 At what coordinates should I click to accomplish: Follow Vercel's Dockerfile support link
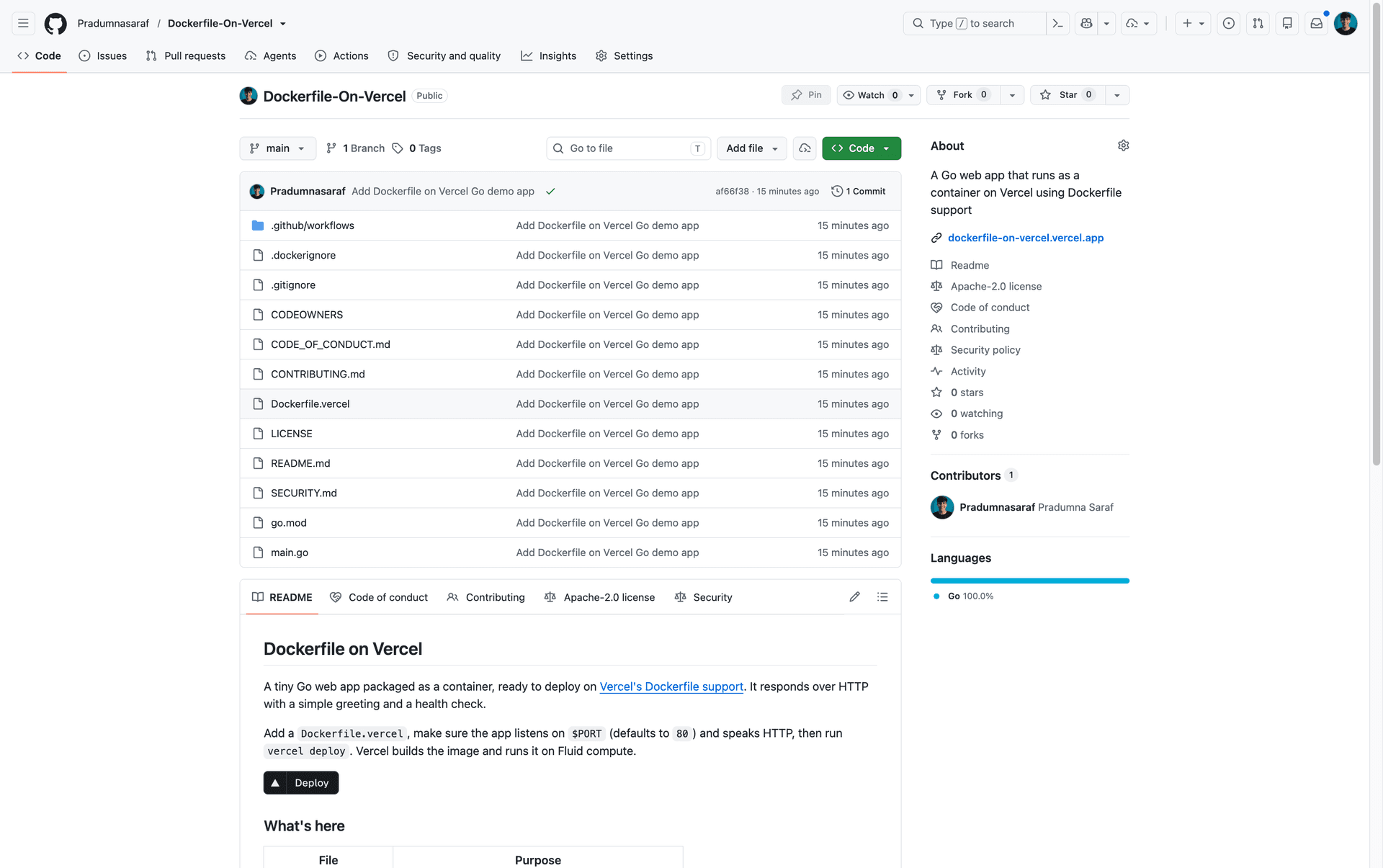(x=671, y=686)
